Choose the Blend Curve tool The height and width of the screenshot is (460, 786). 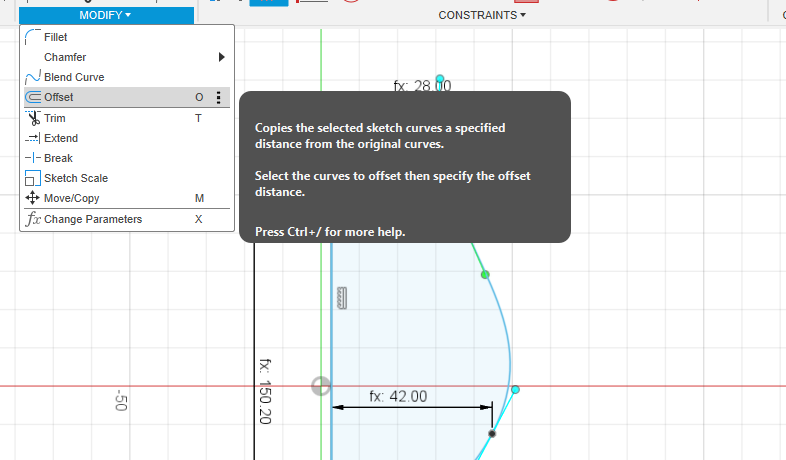(73, 77)
